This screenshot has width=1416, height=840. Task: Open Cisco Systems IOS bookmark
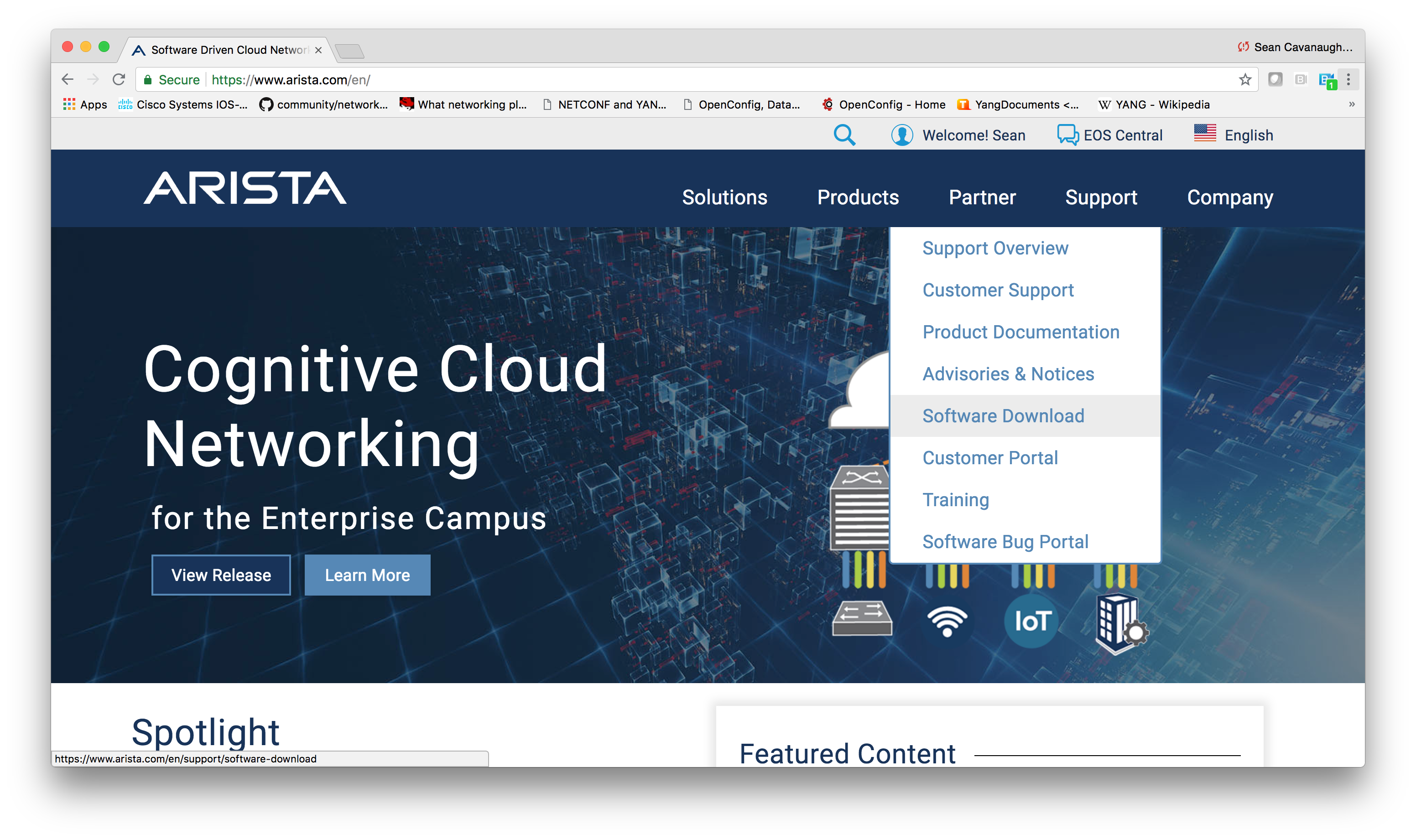183,104
